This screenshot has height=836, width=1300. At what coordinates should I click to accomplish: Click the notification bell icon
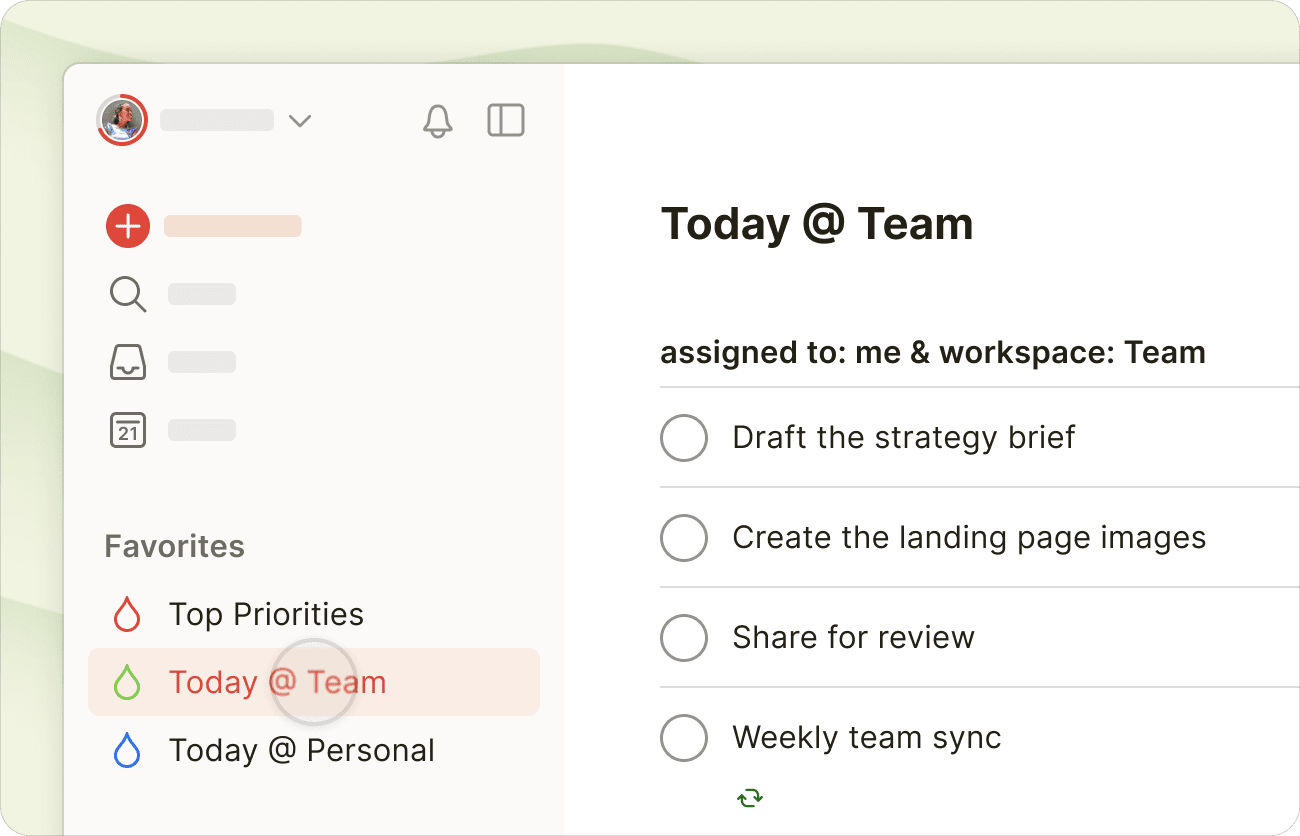pos(437,121)
